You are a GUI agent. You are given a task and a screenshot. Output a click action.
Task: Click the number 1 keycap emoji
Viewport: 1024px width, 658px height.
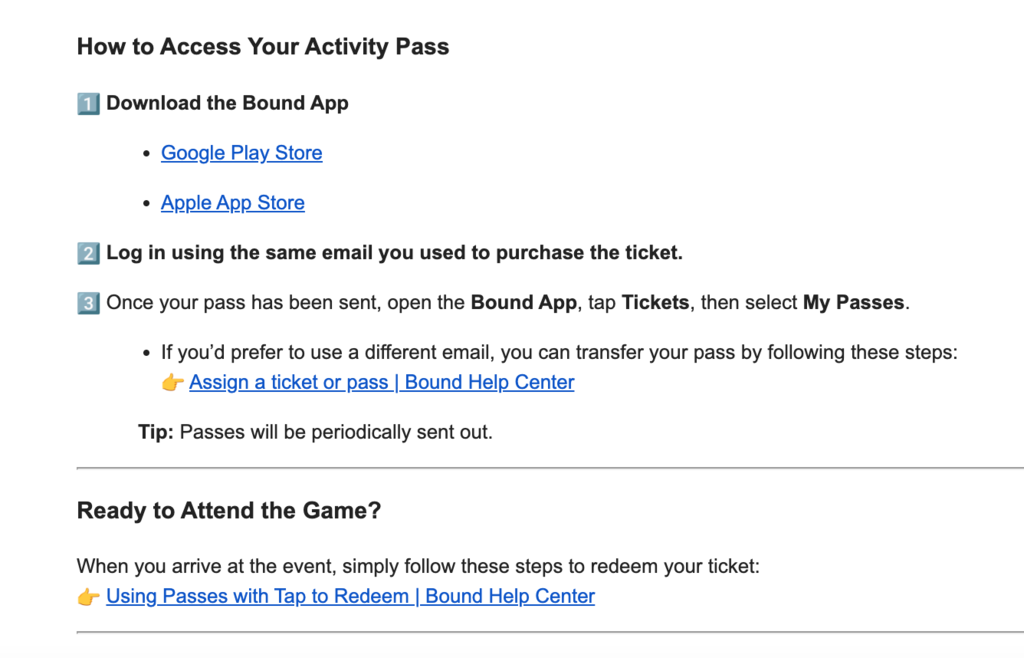pyautogui.click(x=88, y=104)
